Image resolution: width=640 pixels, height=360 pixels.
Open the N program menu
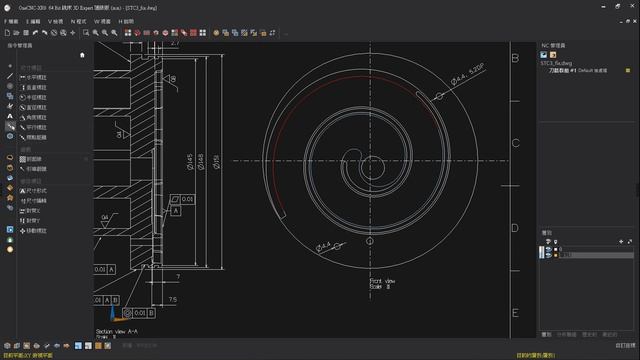click(78, 21)
